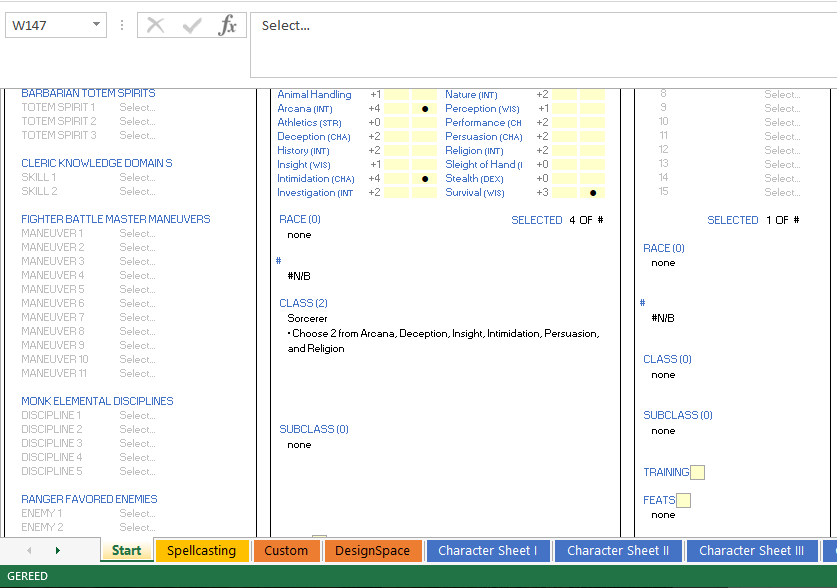The image size is (837, 588).
Task: Open Maneuver 11 Select dropdown
Action: pos(138,373)
